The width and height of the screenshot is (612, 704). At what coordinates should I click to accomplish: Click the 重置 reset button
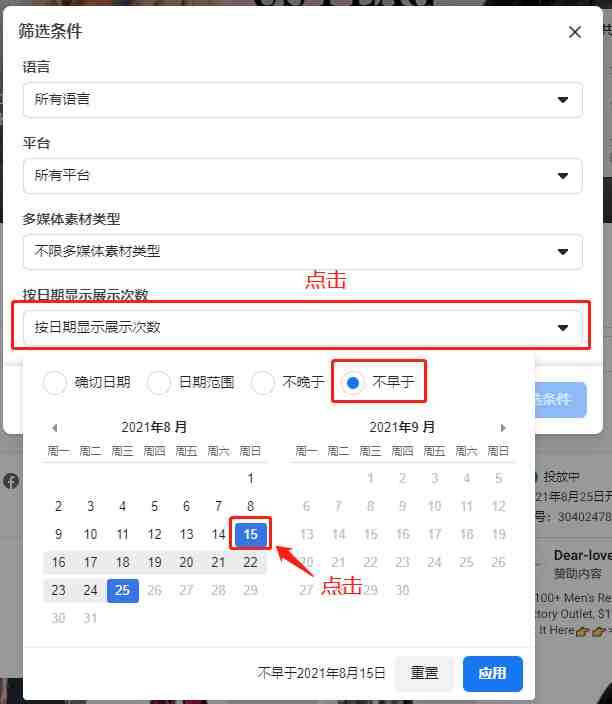pyautogui.click(x=424, y=673)
